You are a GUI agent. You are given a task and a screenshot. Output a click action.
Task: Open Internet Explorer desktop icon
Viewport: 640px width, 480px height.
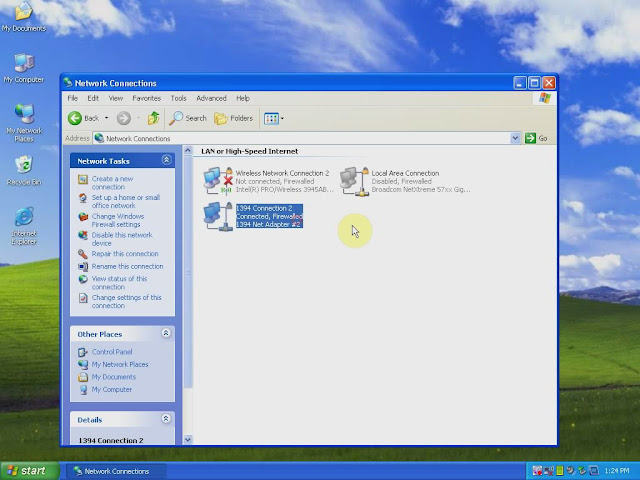[24, 226]
